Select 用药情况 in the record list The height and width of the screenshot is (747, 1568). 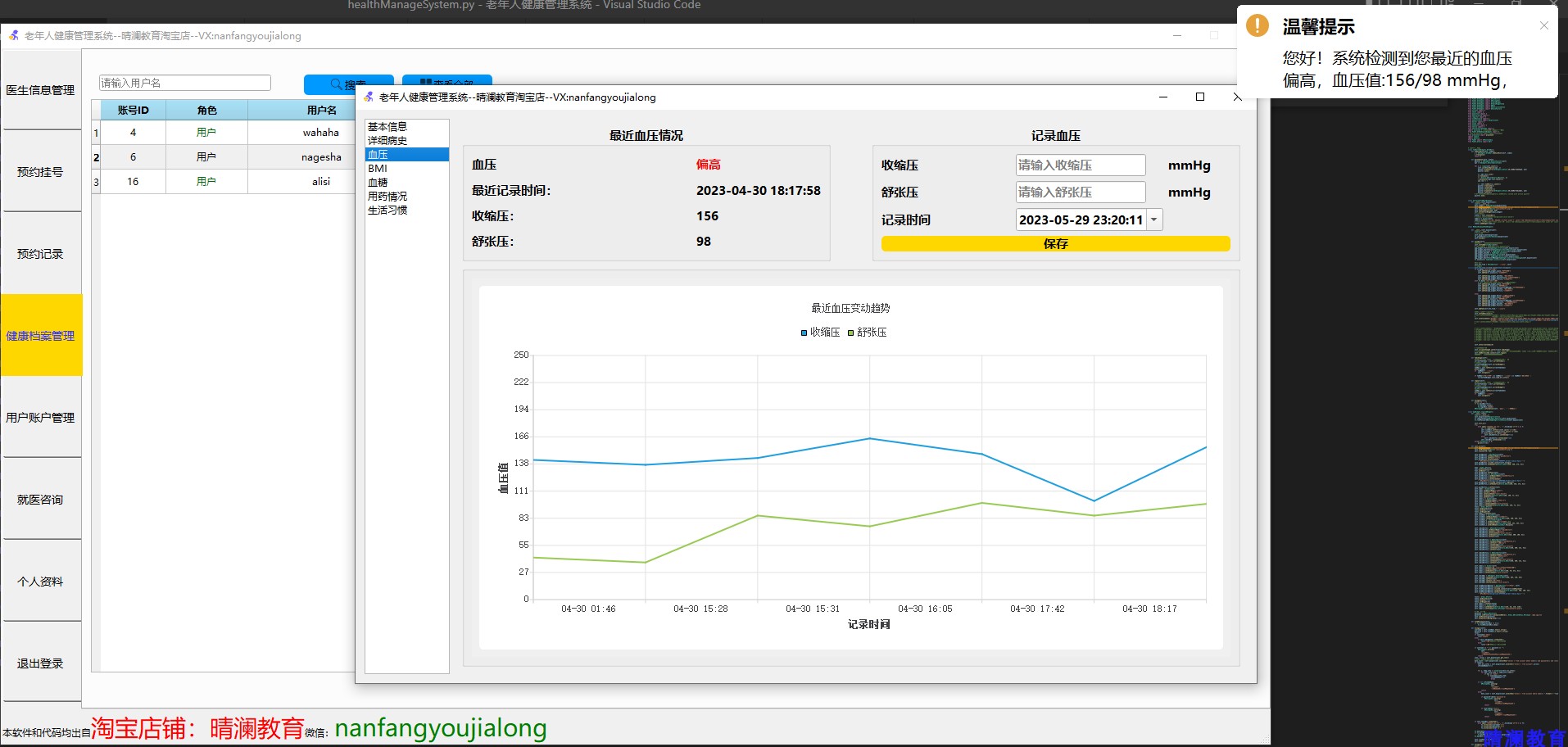point(406,196)
